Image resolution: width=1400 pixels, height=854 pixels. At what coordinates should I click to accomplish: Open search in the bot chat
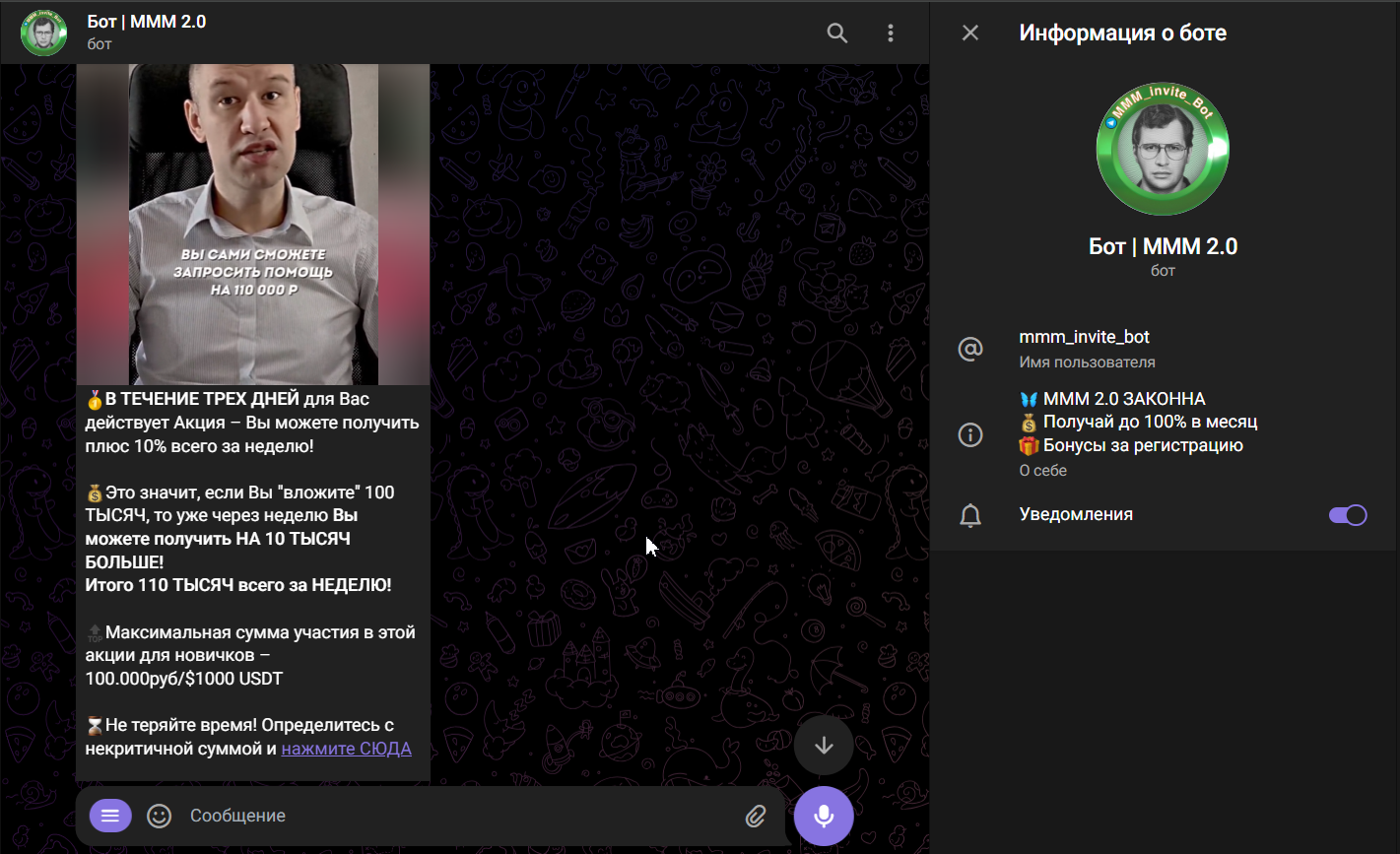coord(837,33)
